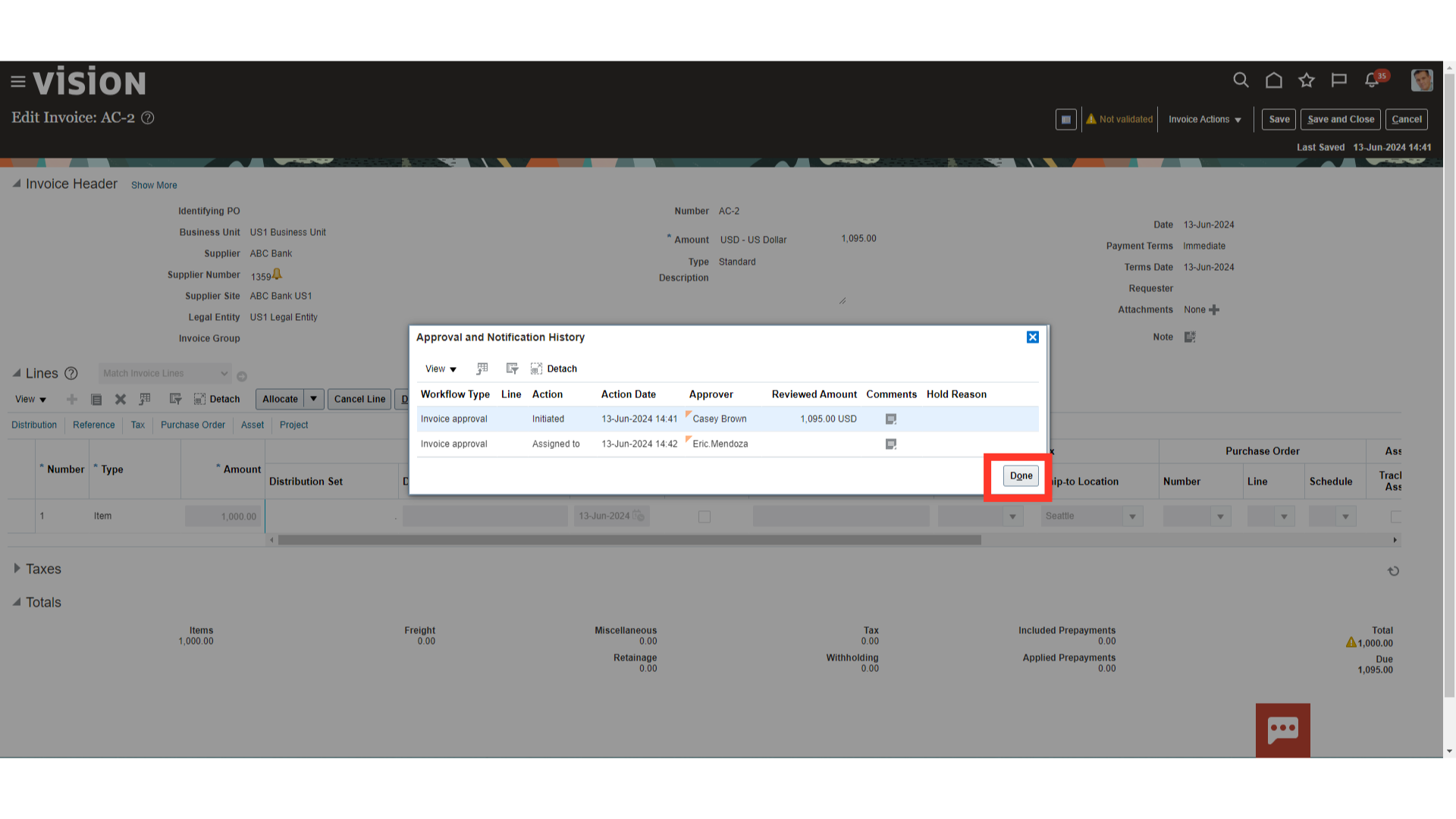Viewport: 1456px width, 819px height.
Task: Switch to Project tab
Action: coord(293,425)
